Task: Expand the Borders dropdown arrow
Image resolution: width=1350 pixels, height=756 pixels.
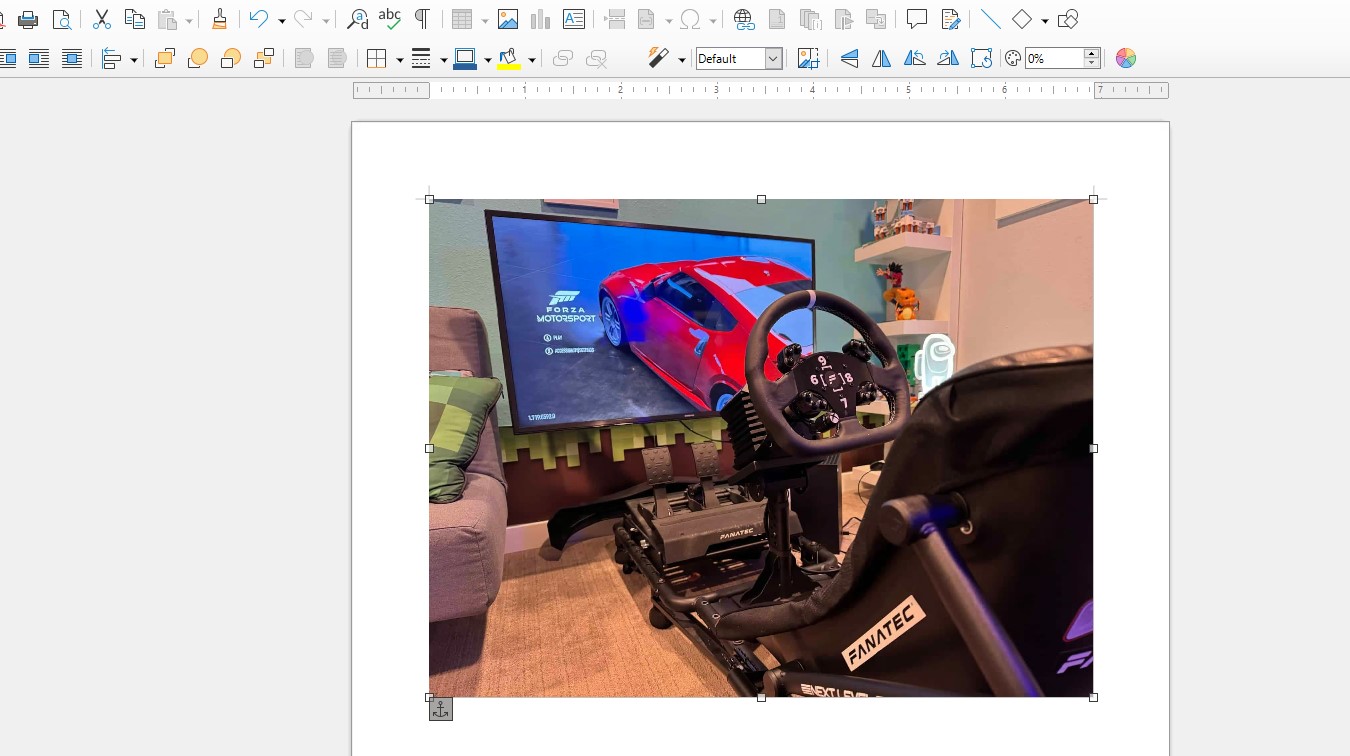Action: click(399, 60)
